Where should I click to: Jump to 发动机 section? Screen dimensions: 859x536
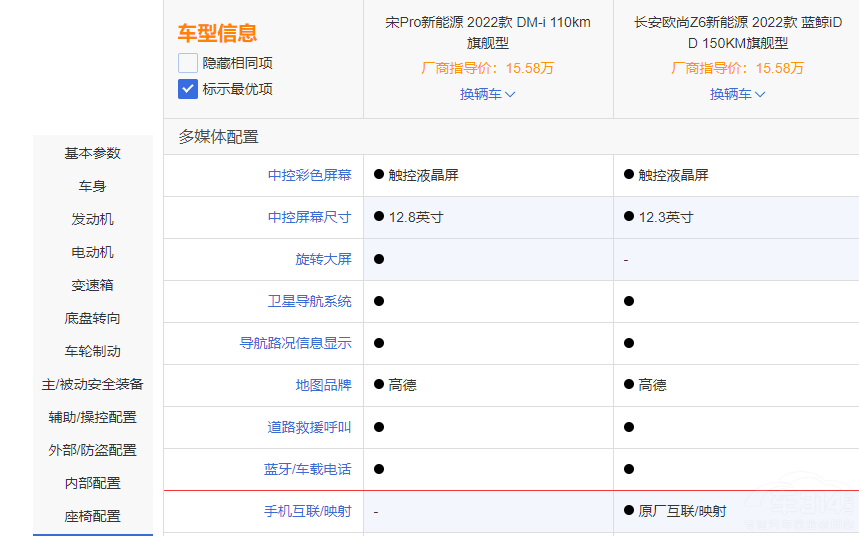pos(93,219)
